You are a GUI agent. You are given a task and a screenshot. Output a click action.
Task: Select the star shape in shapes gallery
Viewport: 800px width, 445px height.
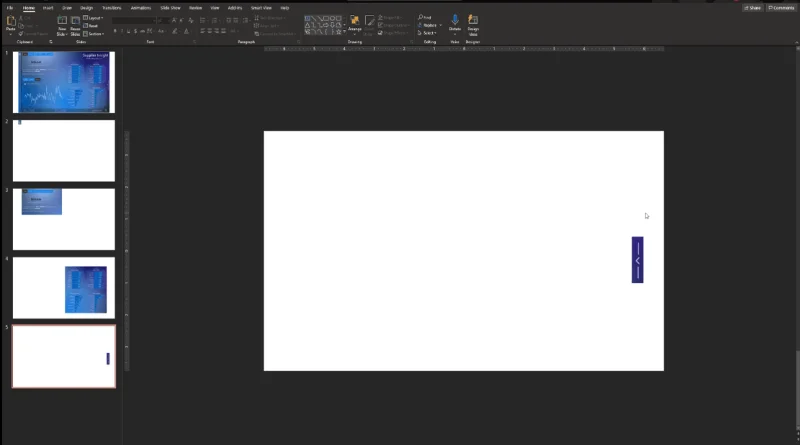click(x=338, y=32)
